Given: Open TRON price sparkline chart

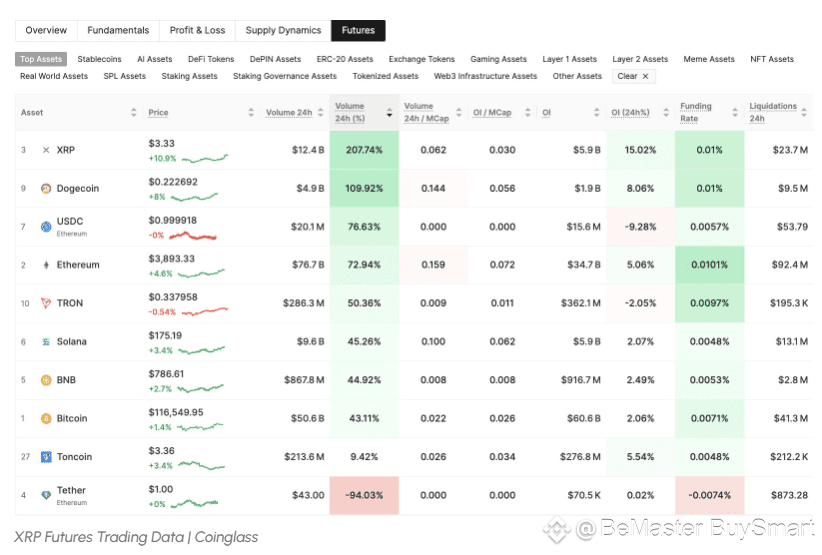Looking at the screenshot, I should (x=205, y=312).
